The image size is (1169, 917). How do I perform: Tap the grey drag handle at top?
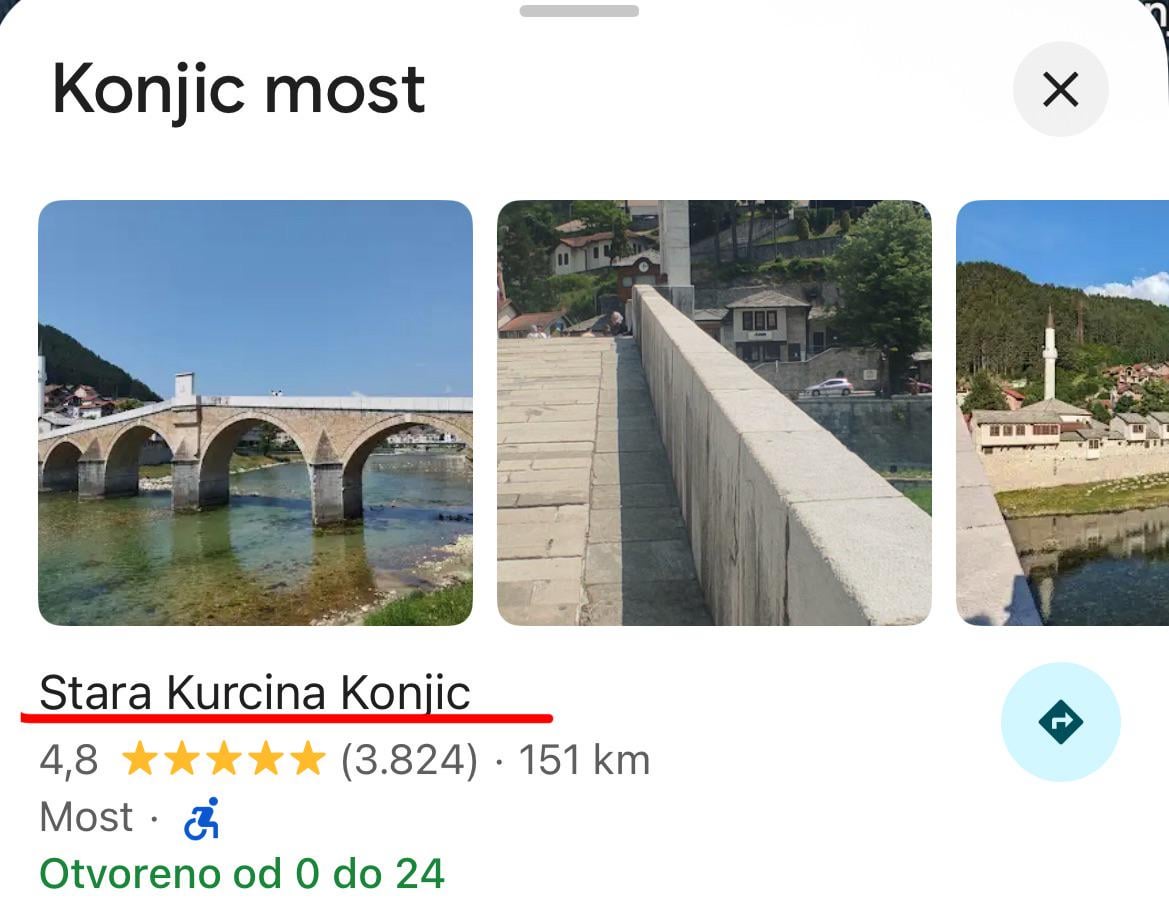click(x=579, y=11)
